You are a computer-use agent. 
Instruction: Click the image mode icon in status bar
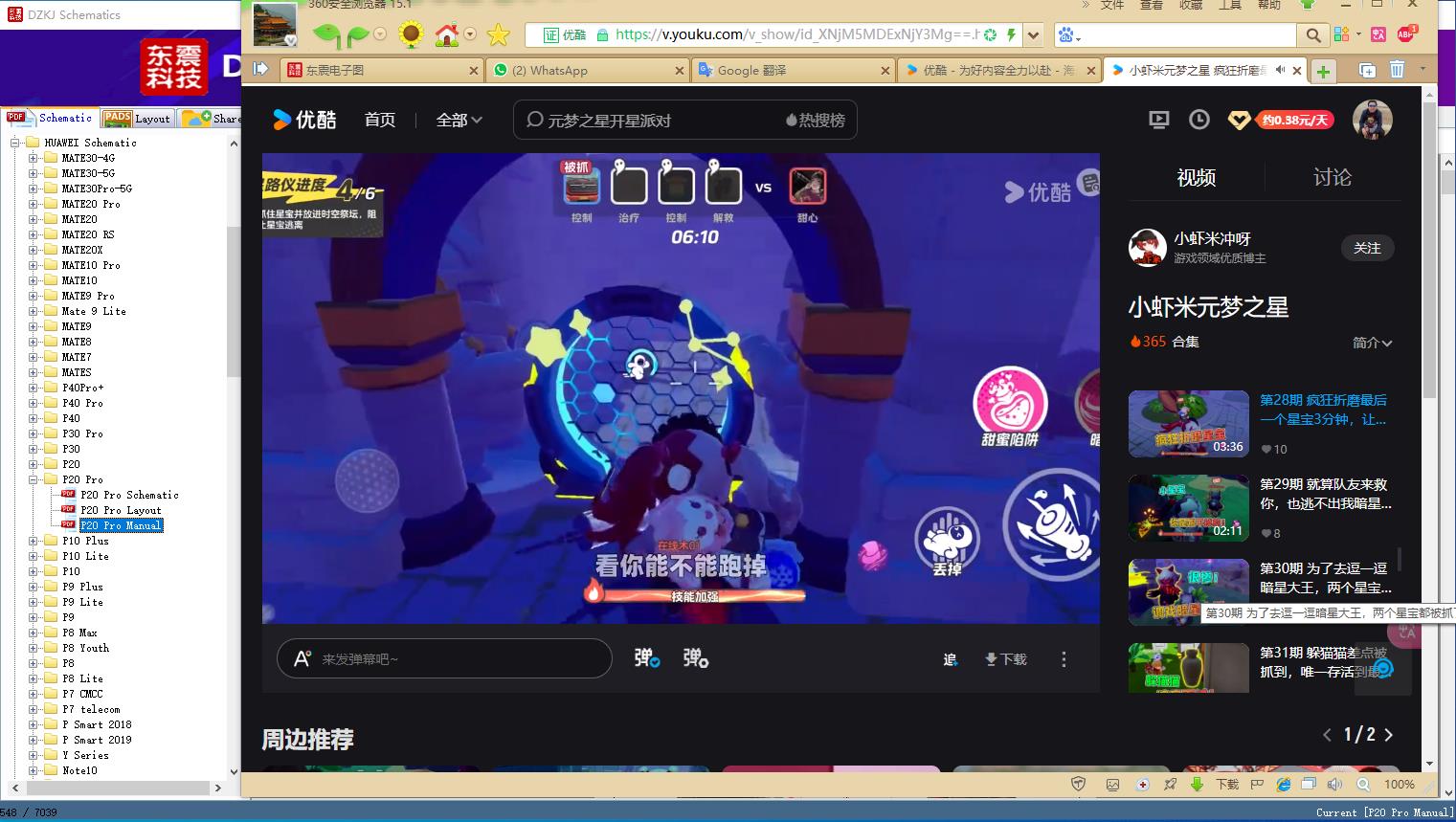click(x=1112, y=784)
